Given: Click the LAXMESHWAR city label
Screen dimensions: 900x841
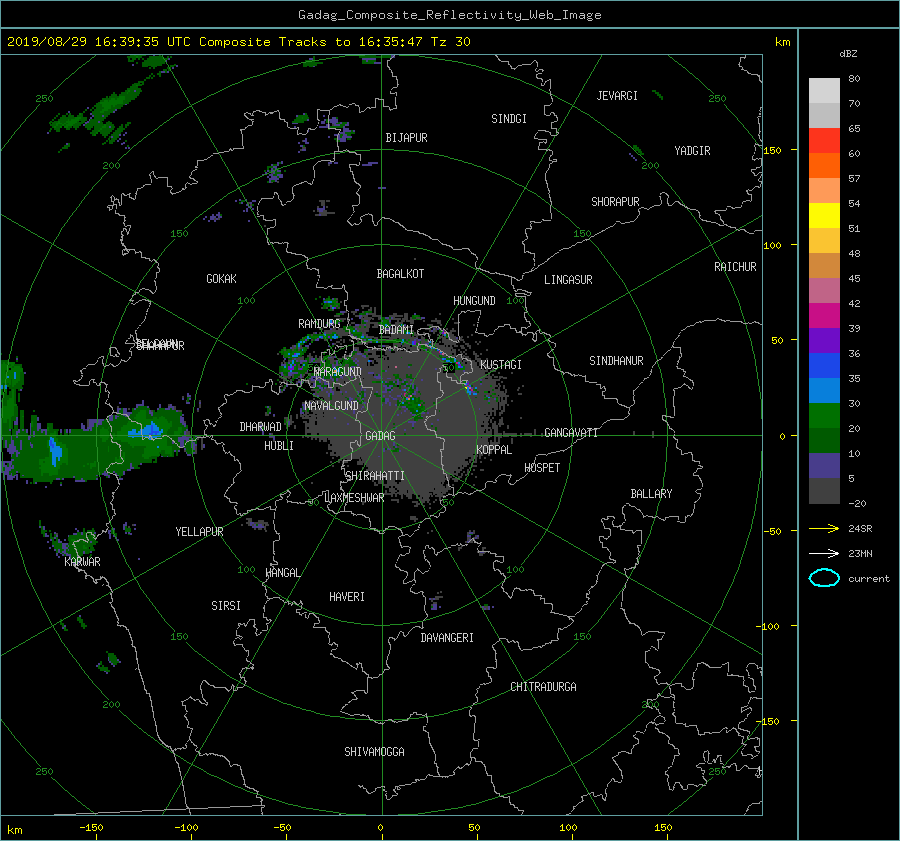Looking at the screenshot, I should tap(354, 498).
